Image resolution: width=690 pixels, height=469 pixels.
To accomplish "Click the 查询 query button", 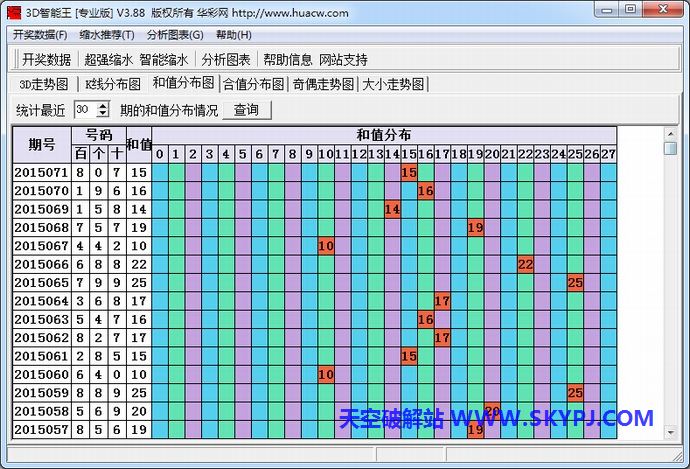I will pyautogui.click(x=246, y=110).
